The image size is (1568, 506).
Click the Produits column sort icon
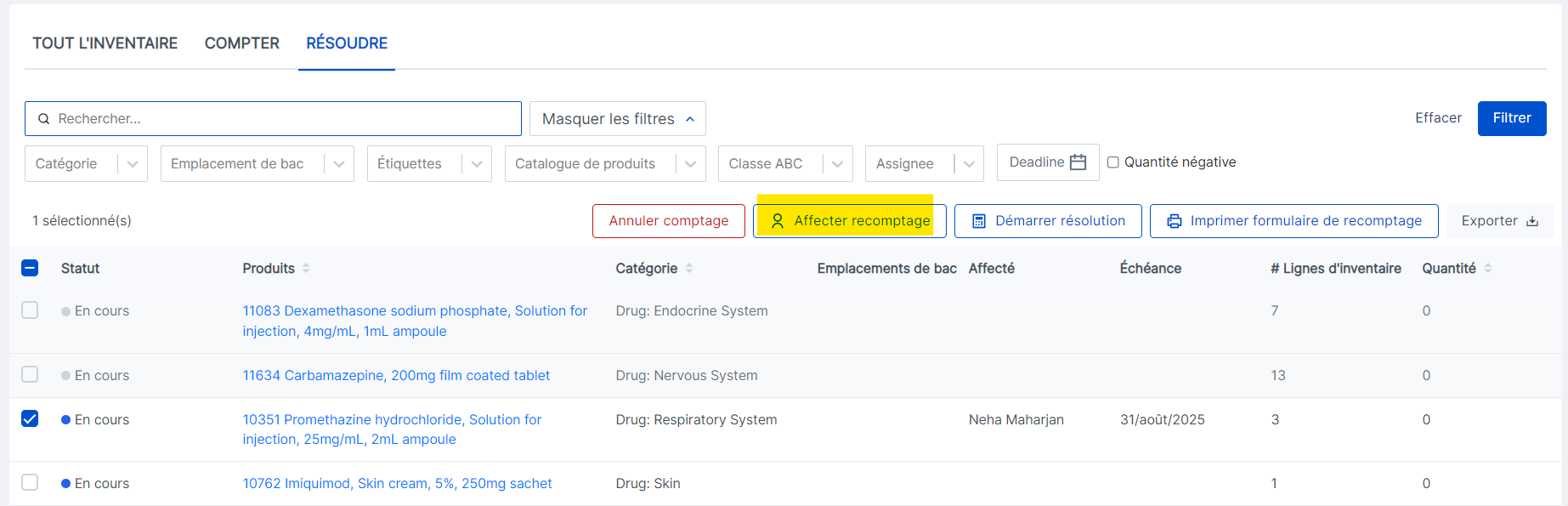306,269
